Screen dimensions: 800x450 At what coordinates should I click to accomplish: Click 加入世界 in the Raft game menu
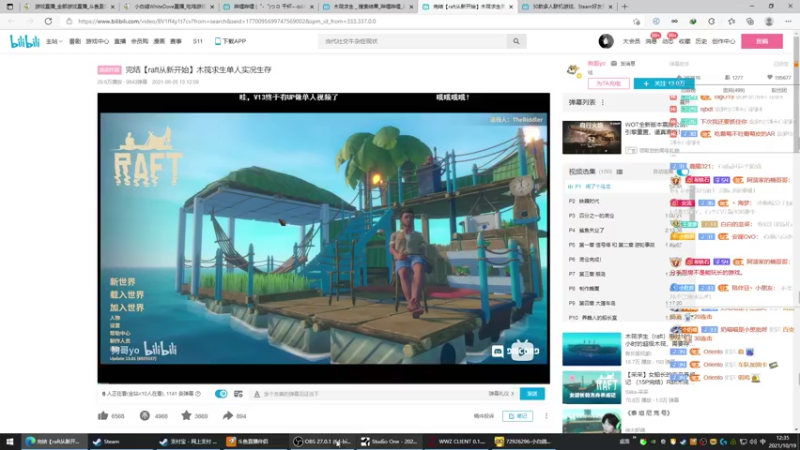click(x=127, y=308)
